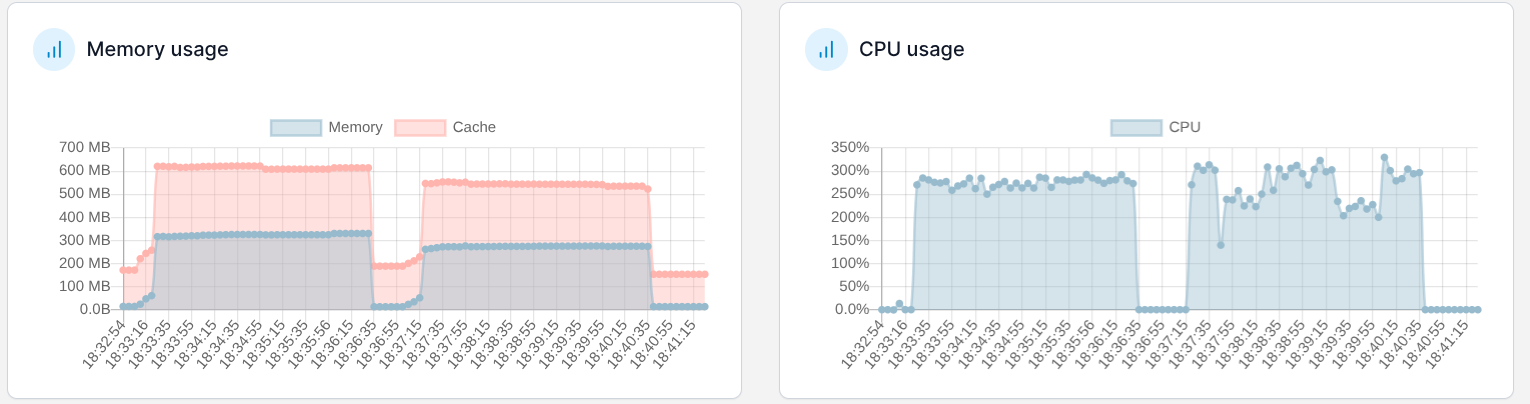Image resolution: width=1530 pixels, height=404 pixels.
Task: Toggle the Memory series legend label
Action: [355, 127]
